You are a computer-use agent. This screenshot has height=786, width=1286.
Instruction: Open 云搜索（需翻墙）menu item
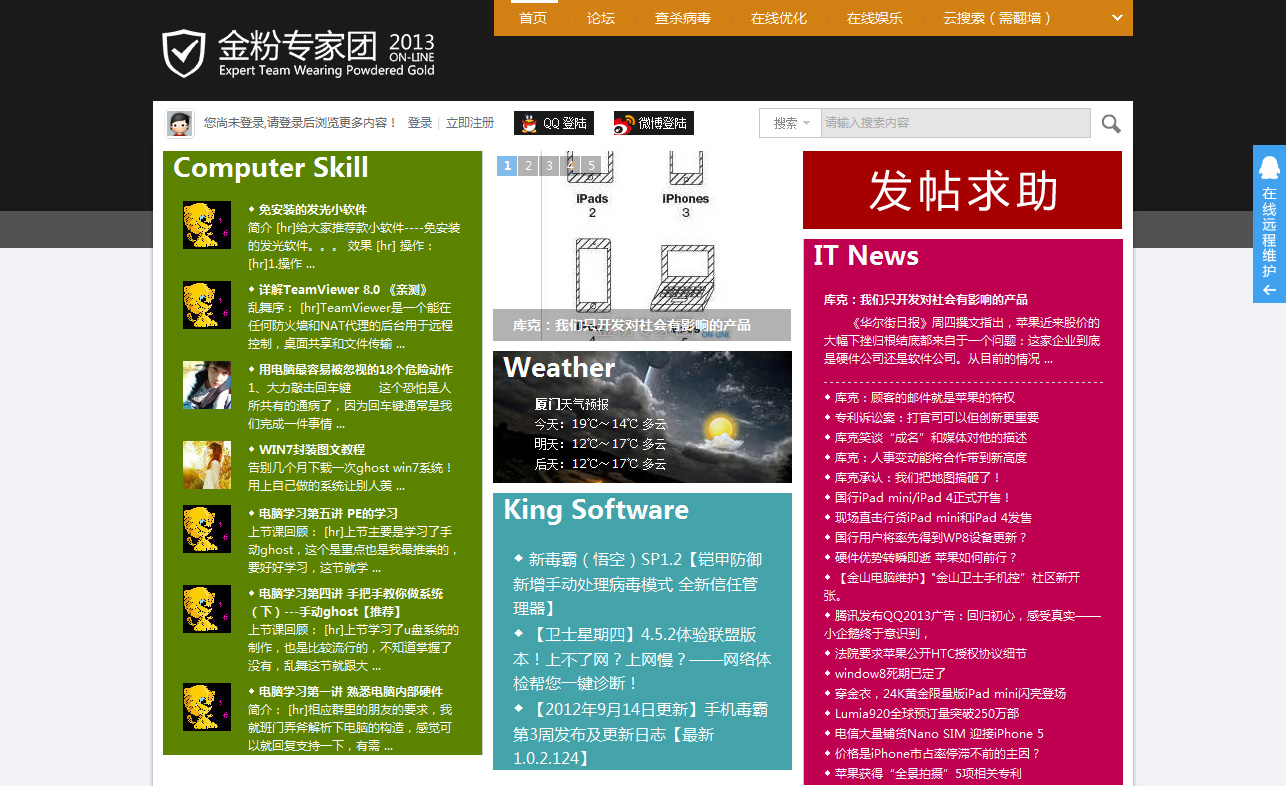[998, 18]
